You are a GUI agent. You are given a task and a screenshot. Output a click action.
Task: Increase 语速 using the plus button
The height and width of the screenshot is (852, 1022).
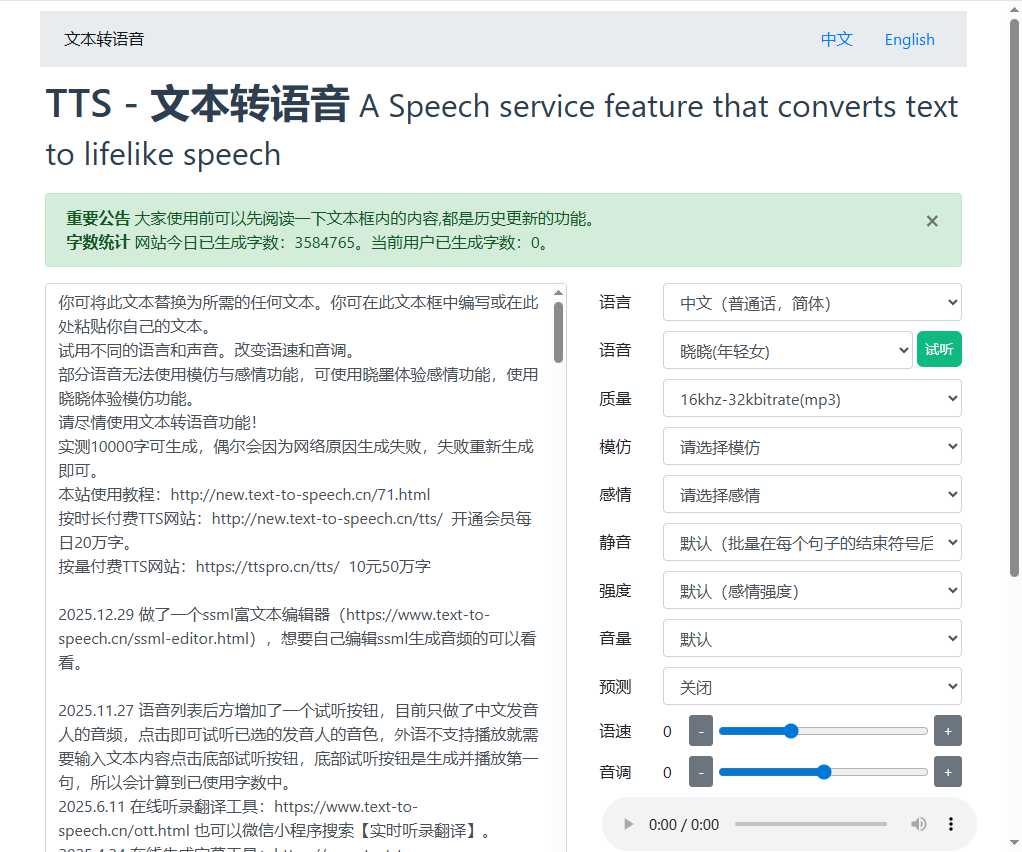tap(947, 731)
